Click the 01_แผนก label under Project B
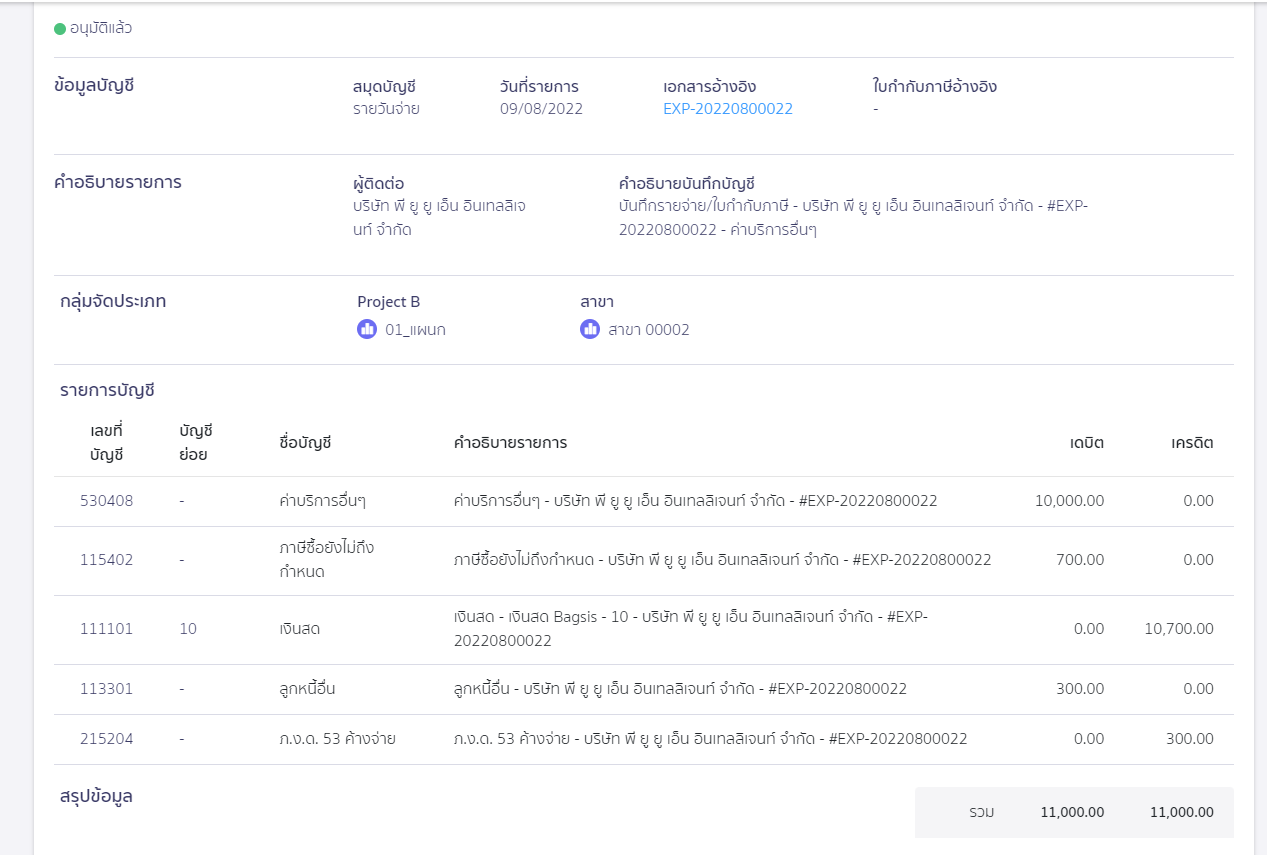This screenshot has width=1267, height=855. pos(415,330)
